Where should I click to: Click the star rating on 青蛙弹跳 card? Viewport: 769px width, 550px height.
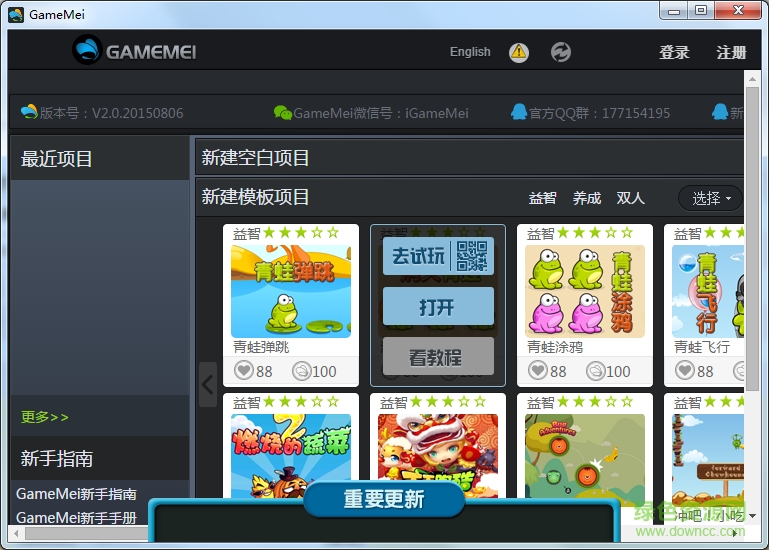(301, 233)
